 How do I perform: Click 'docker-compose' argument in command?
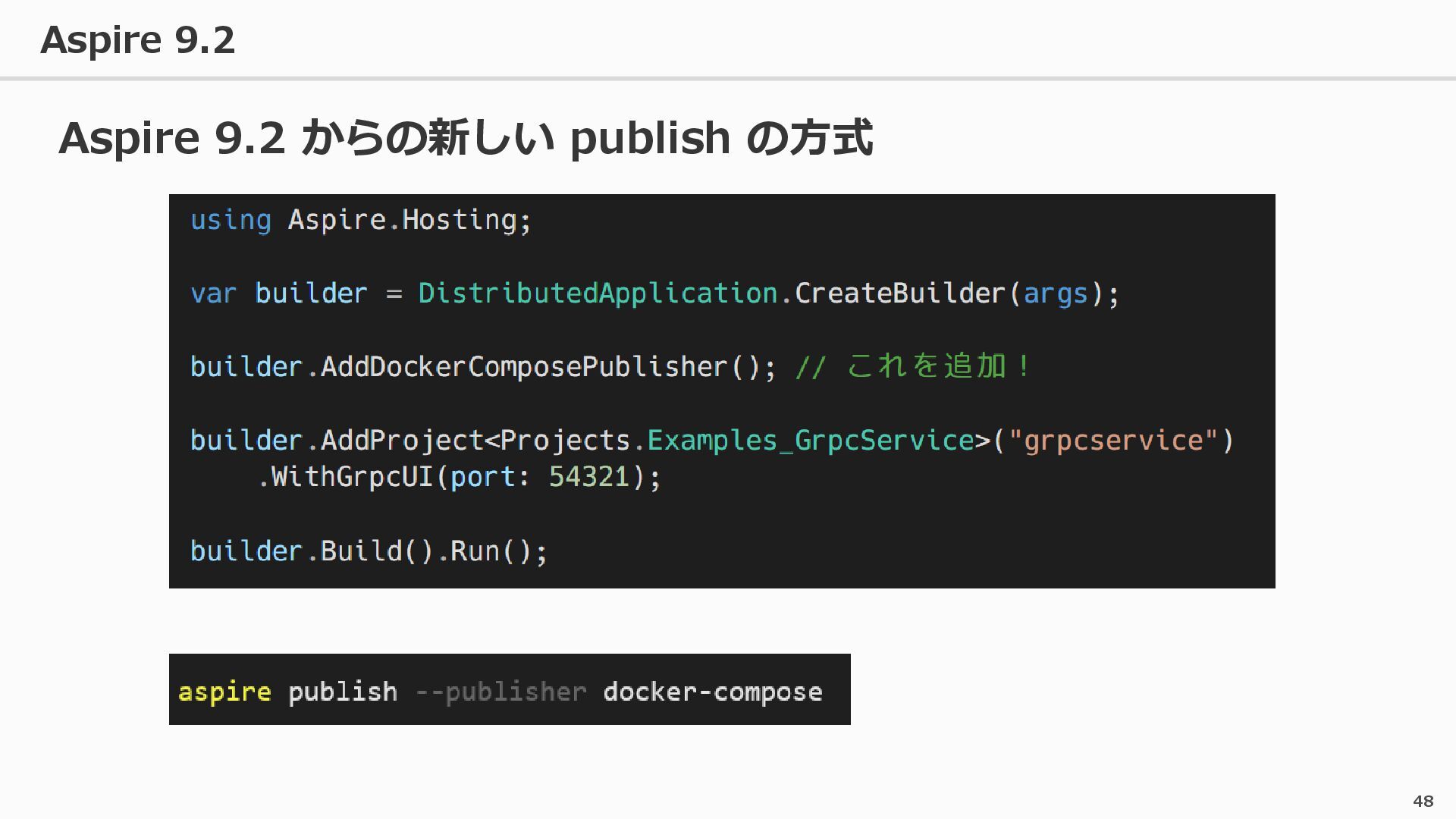click(712, 692)
